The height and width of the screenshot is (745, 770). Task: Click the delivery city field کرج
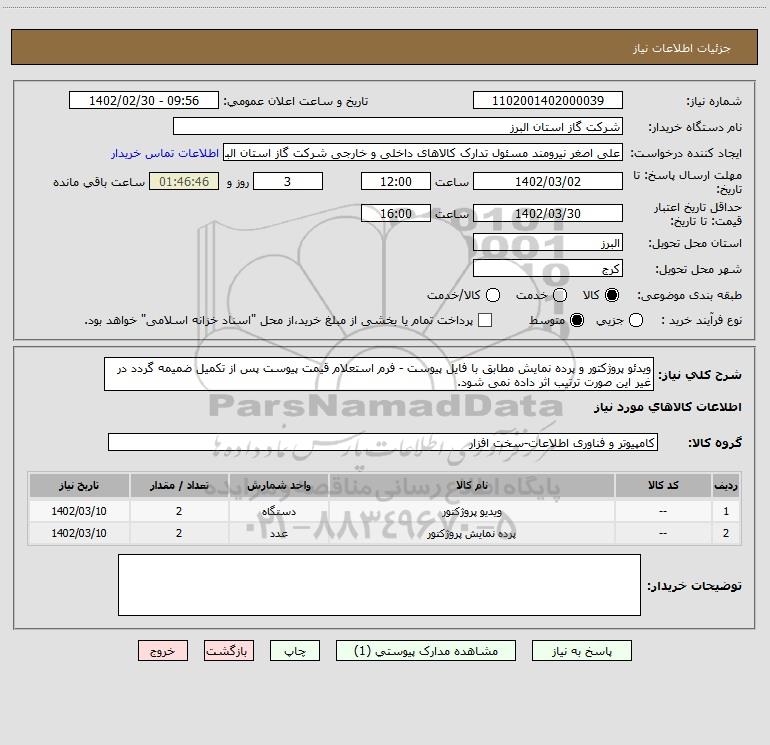[548, 268]
